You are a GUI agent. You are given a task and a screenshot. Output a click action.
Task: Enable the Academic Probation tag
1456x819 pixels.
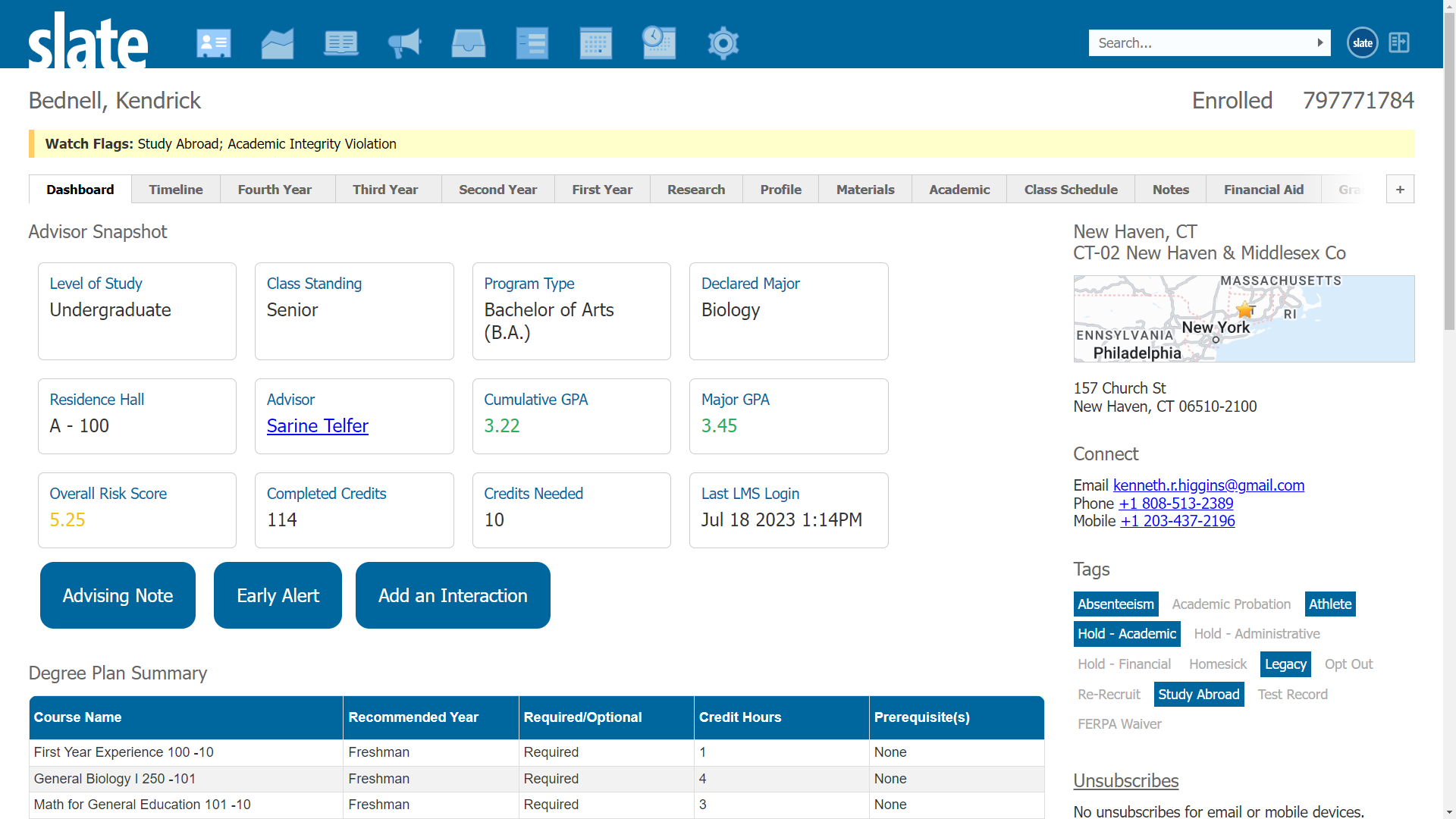pos(1231,604)
